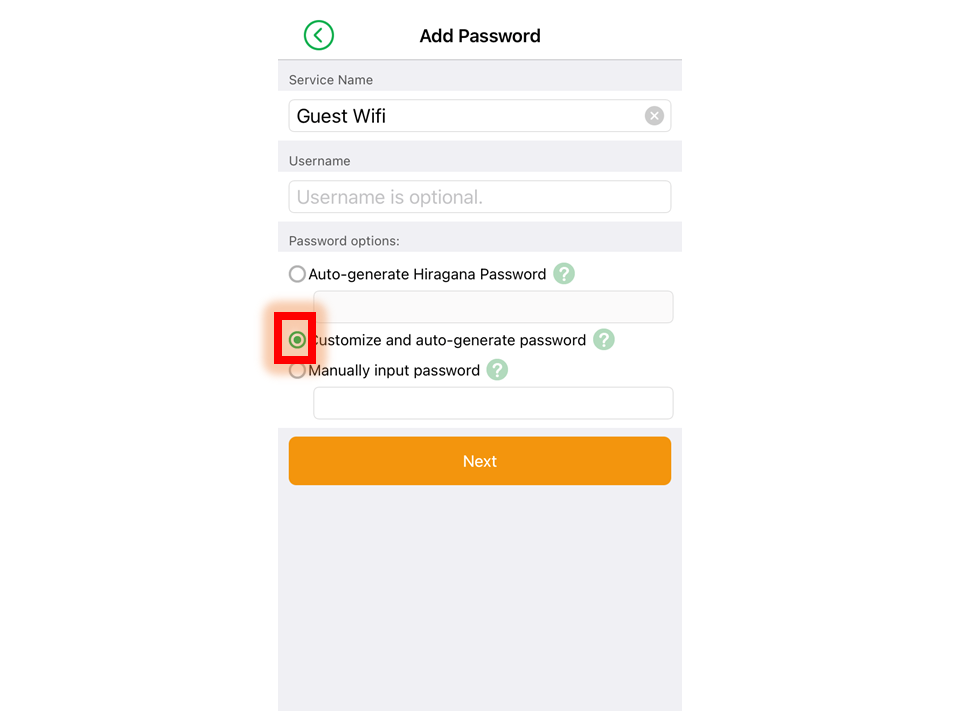Focus the optional Username input field
Image resolution: width=960 pixels, height=720 pixels.
(479, 197)
